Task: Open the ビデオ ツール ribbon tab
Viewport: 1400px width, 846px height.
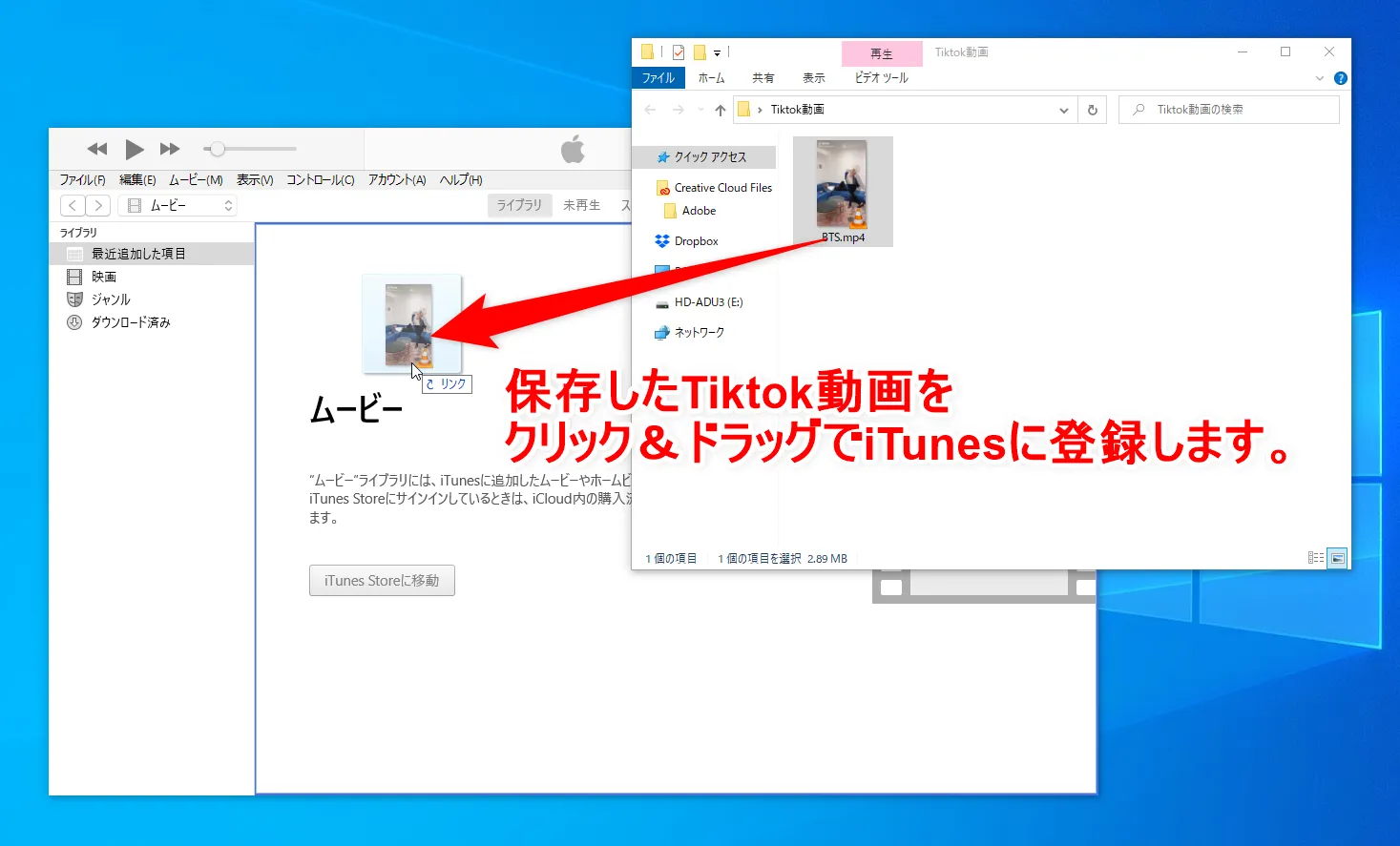Action: tap(882, 78)
